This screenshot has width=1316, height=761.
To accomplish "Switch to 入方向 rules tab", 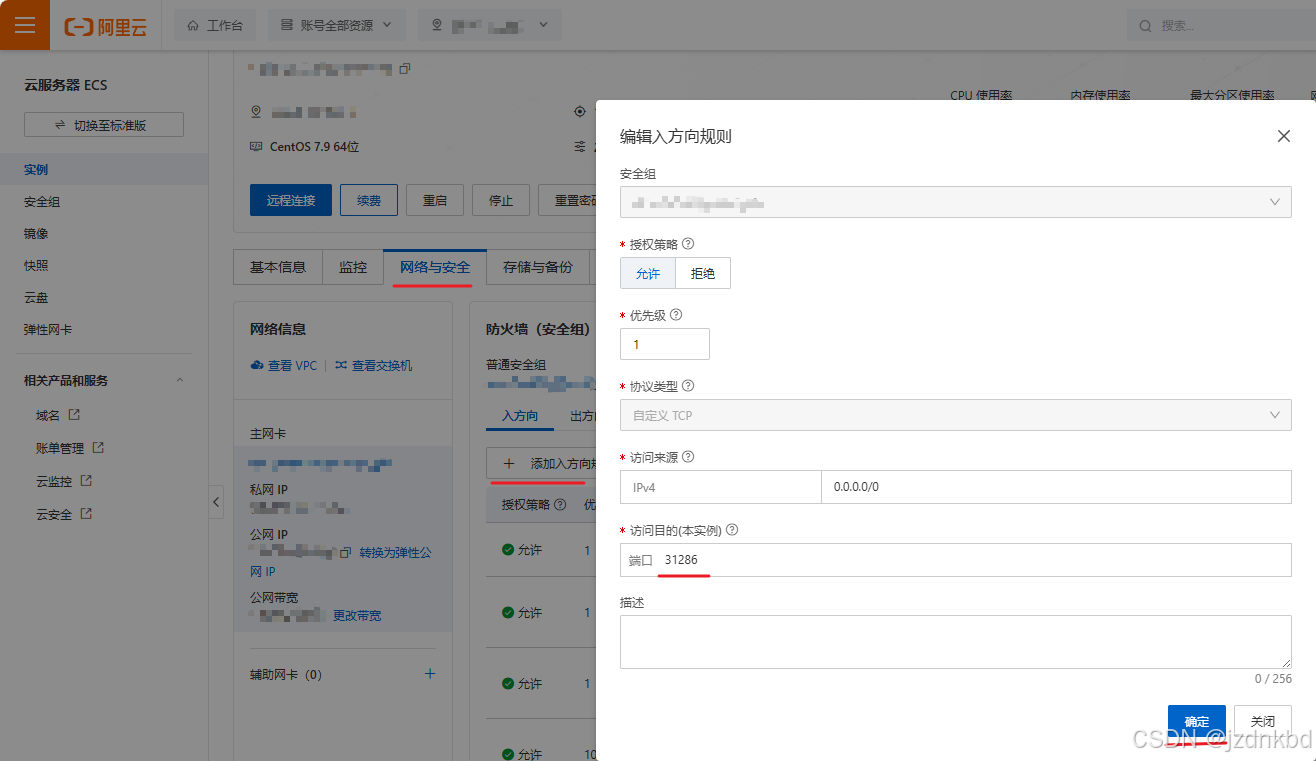I will click(x=520, y=415).
